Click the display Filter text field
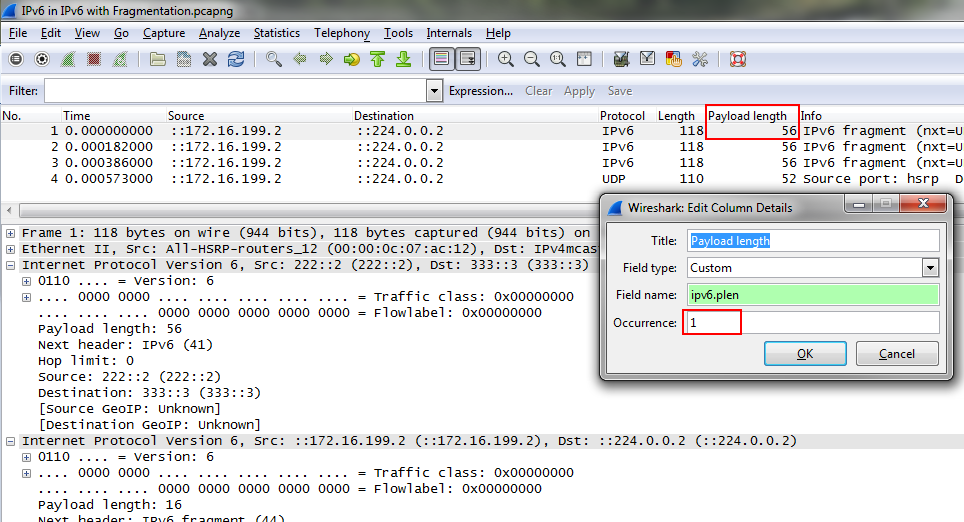Image resolution: width=964 pixels, height=522 pixels. pos(235,91)
